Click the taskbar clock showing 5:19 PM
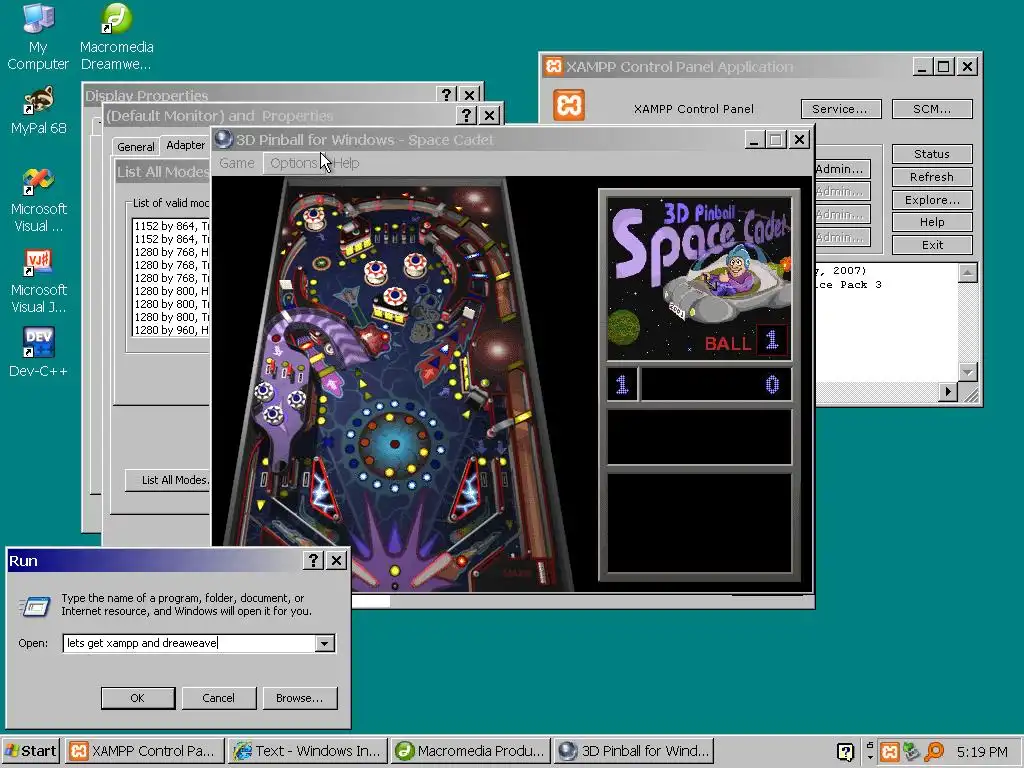This screenshot has height=768, width=1024. pyautogui.click(x=982, y=752)
